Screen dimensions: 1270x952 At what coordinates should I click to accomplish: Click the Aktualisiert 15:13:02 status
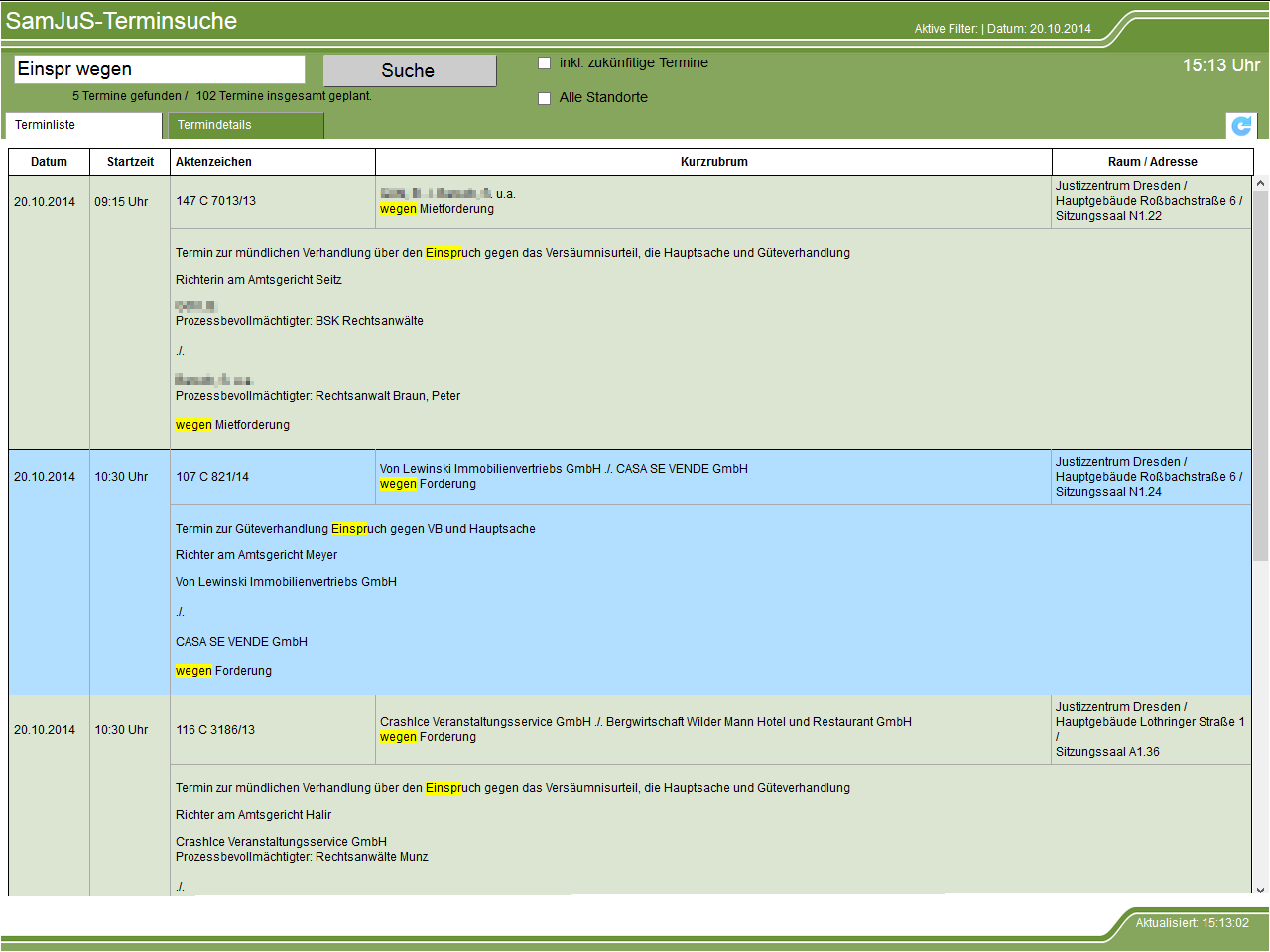tap(1192, 923)
